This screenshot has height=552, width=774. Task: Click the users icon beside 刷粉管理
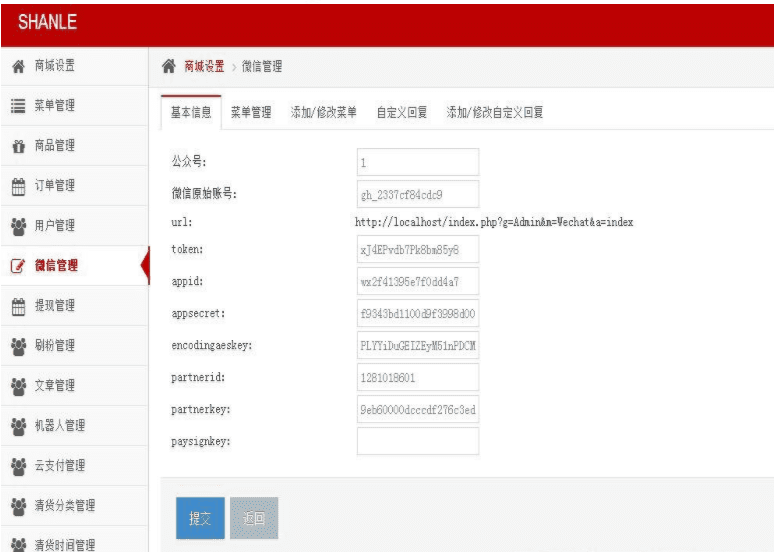point(18,346)
